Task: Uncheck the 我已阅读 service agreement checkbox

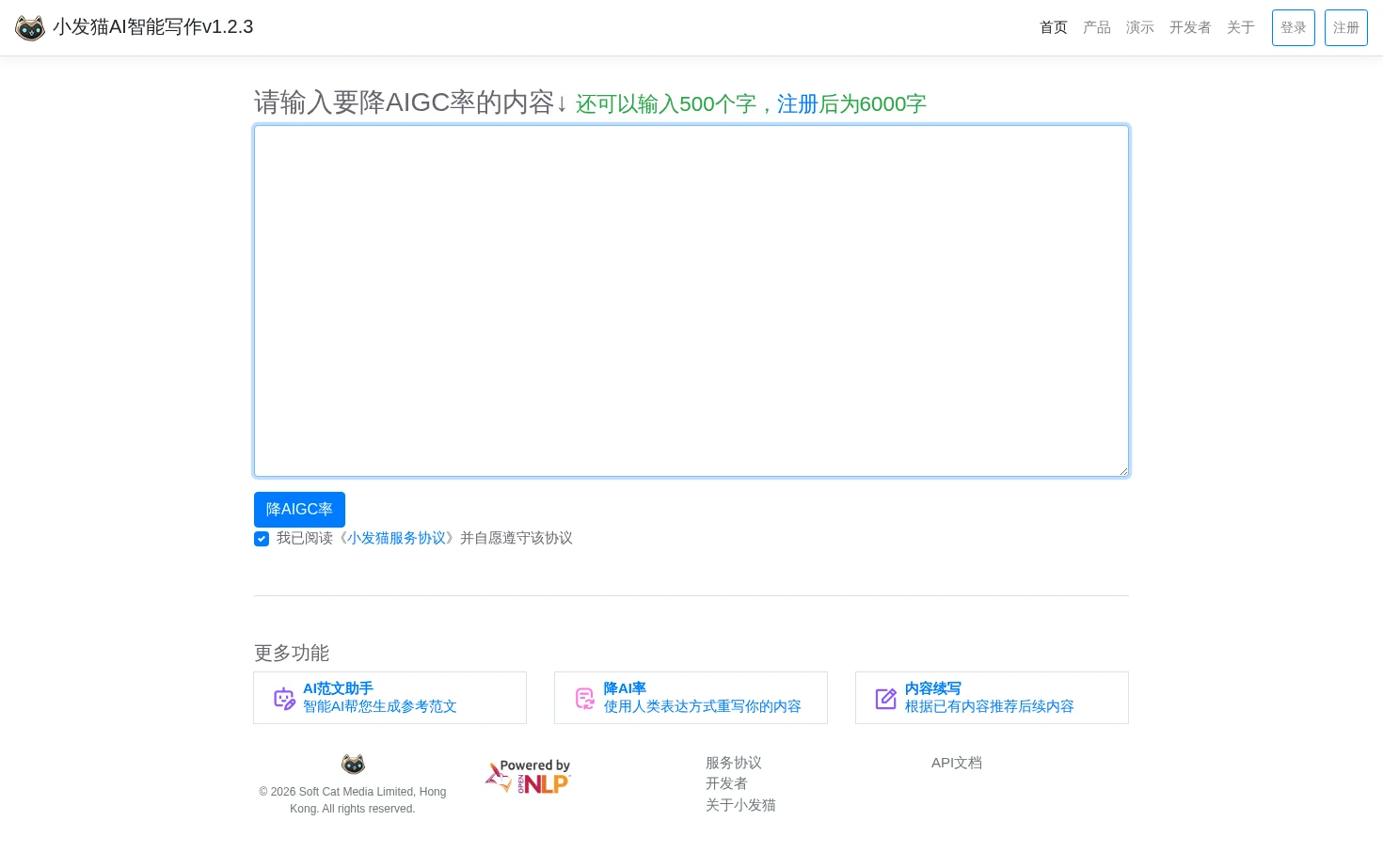Action: click(x=262, y=539)
